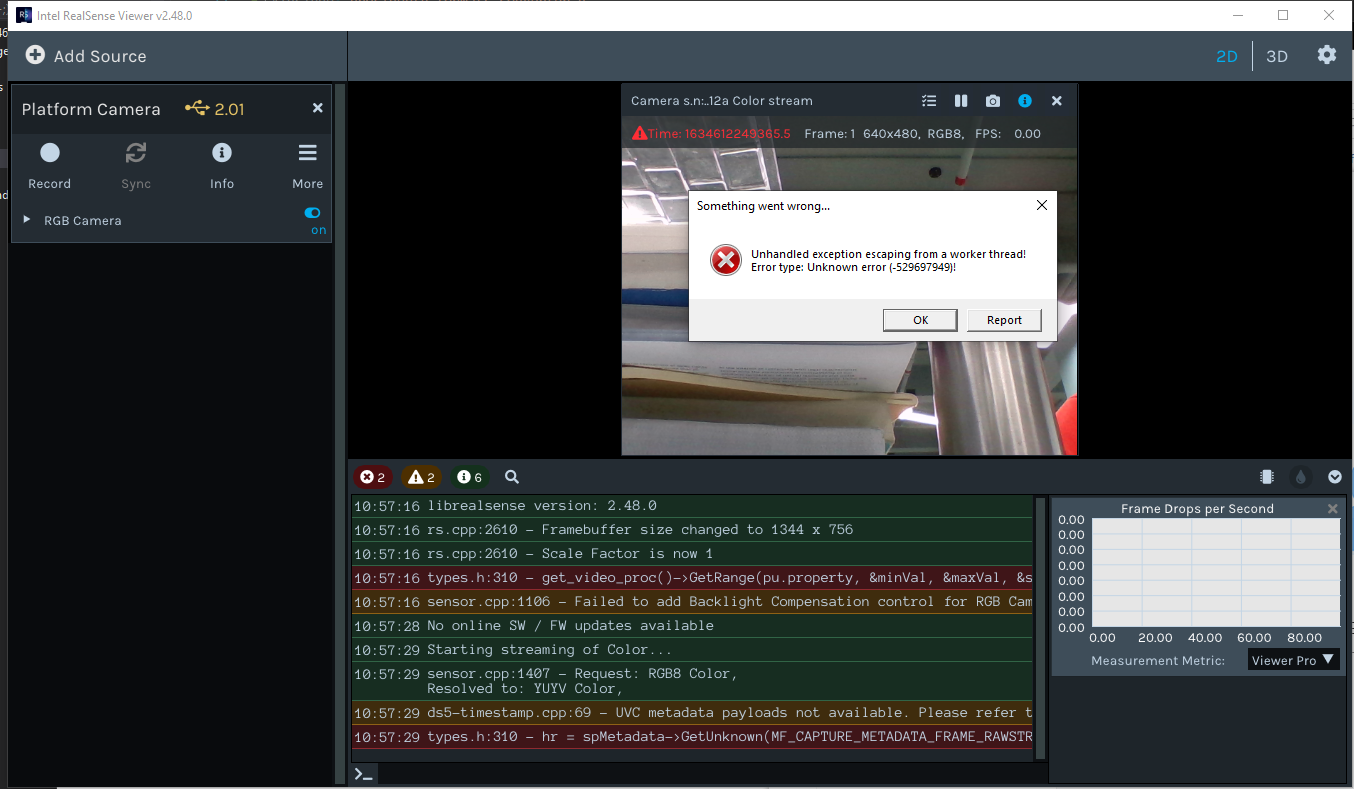Open the settings gear in the top bar
Viewport: 1354px width, 789px height.
(1326, 55)
